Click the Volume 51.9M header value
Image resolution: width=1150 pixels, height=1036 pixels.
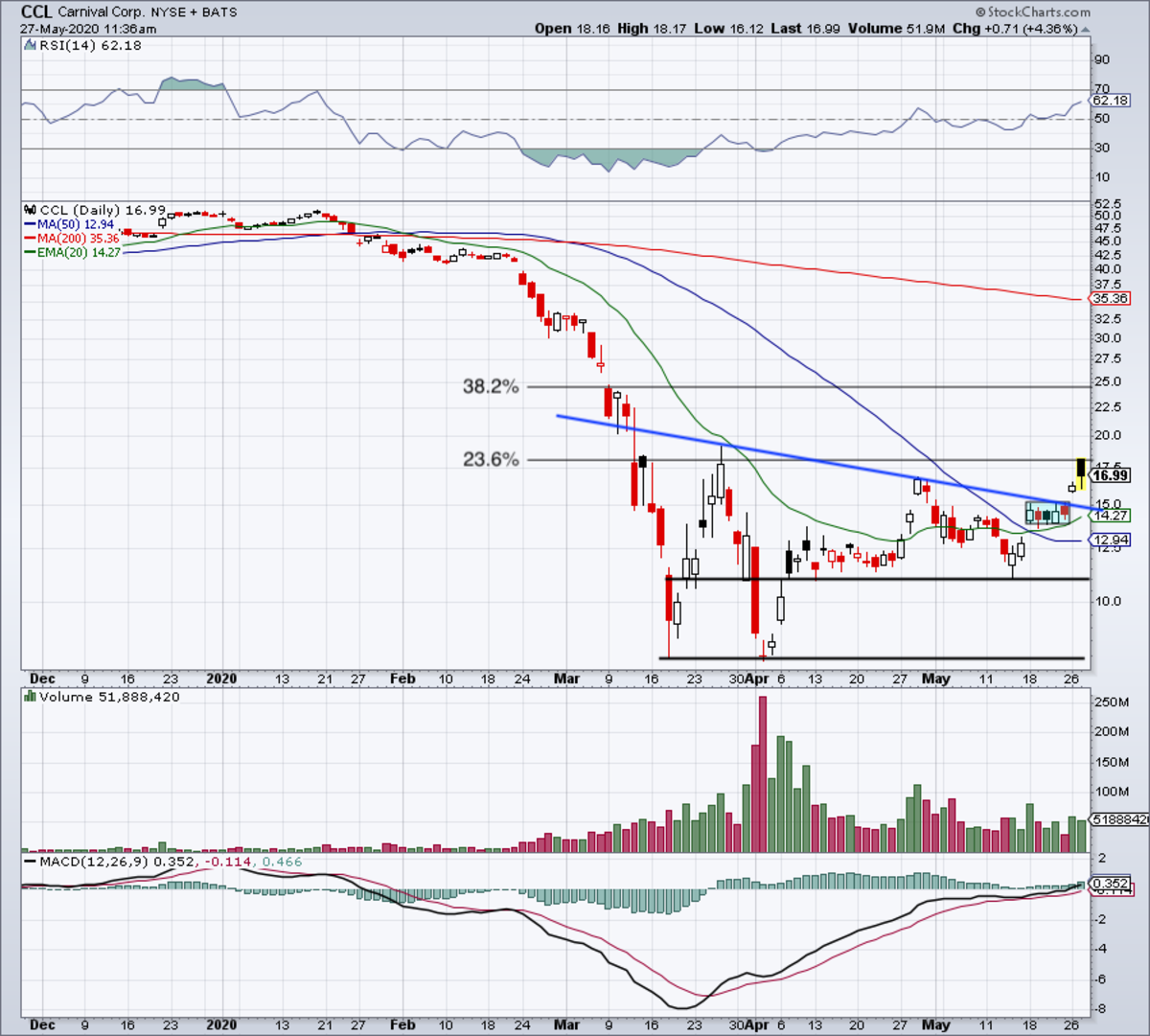(x=896, y=29)
